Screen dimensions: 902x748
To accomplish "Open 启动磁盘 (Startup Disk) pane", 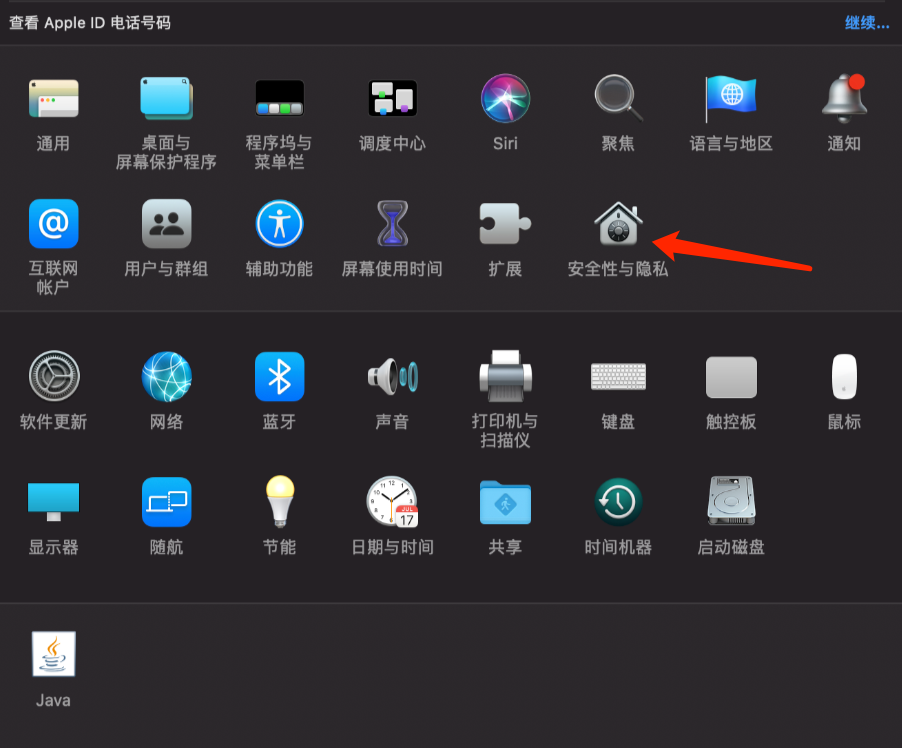I will 731,501.
